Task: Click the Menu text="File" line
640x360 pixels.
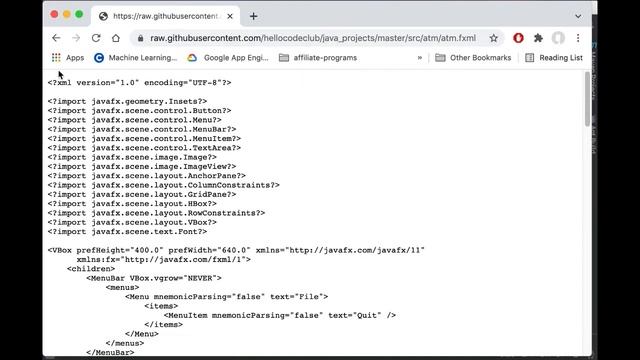Action: click(x=227, y=297)
